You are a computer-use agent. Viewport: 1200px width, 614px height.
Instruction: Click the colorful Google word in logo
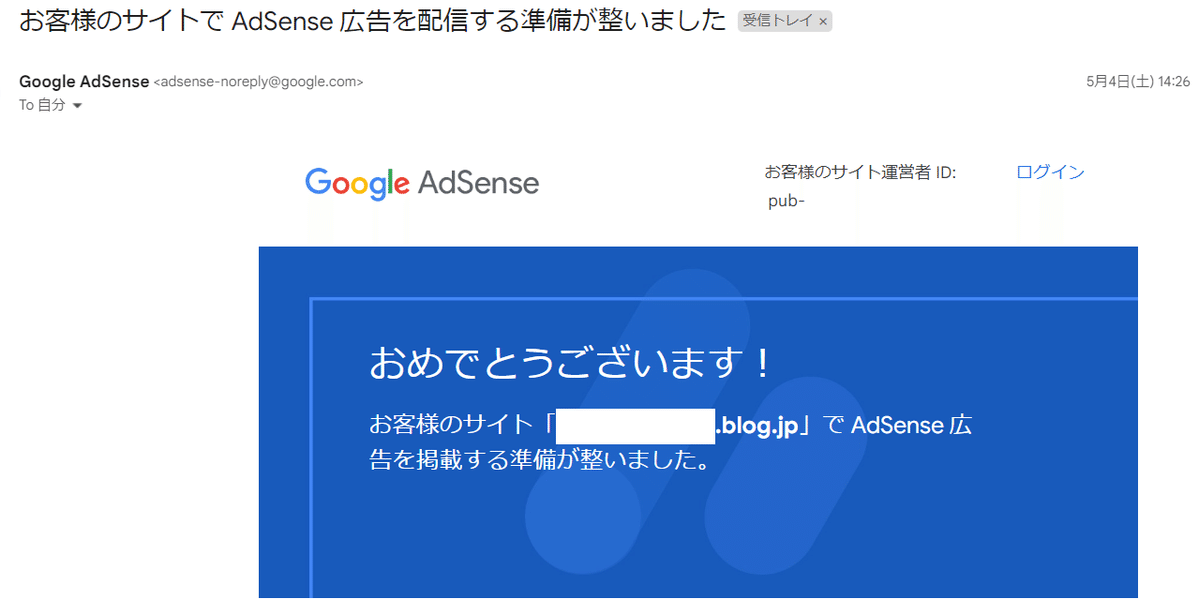pos(357,183)
